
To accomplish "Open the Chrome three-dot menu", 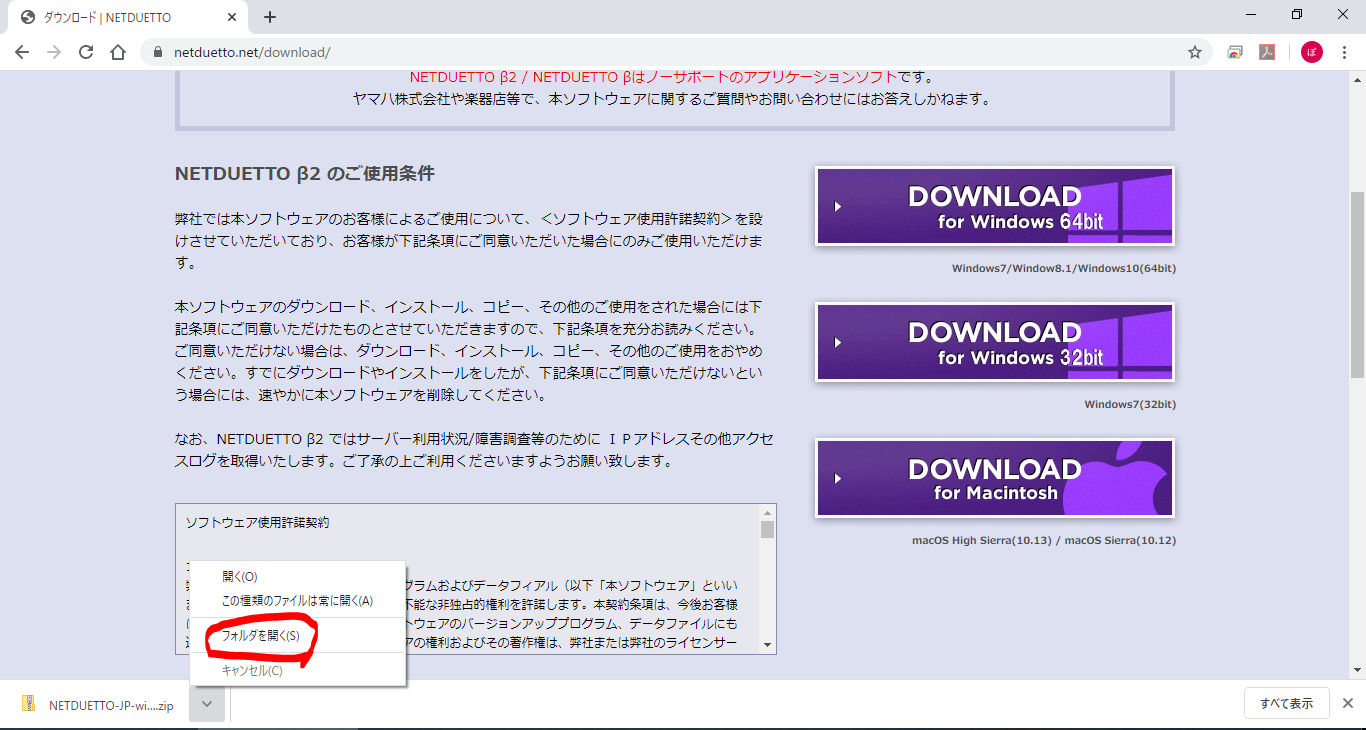I will (1345, 52).
